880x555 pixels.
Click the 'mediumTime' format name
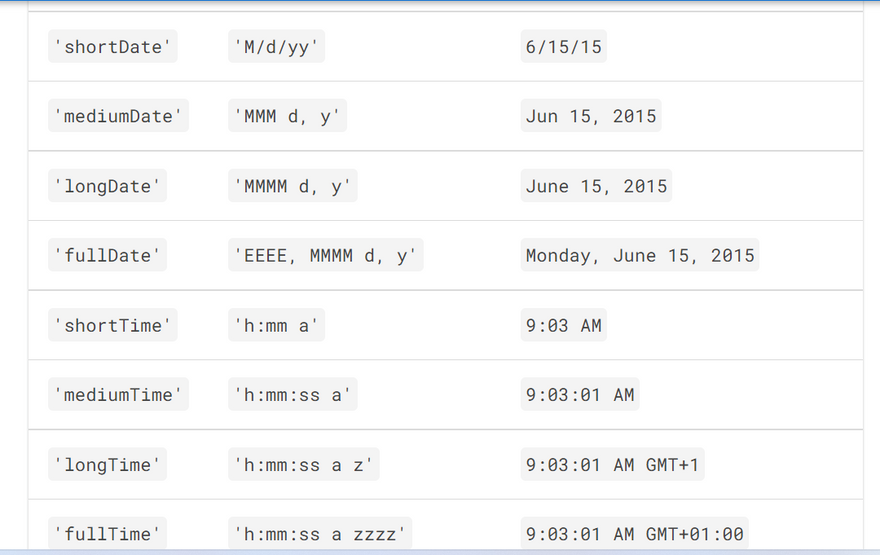coord(118,395)
